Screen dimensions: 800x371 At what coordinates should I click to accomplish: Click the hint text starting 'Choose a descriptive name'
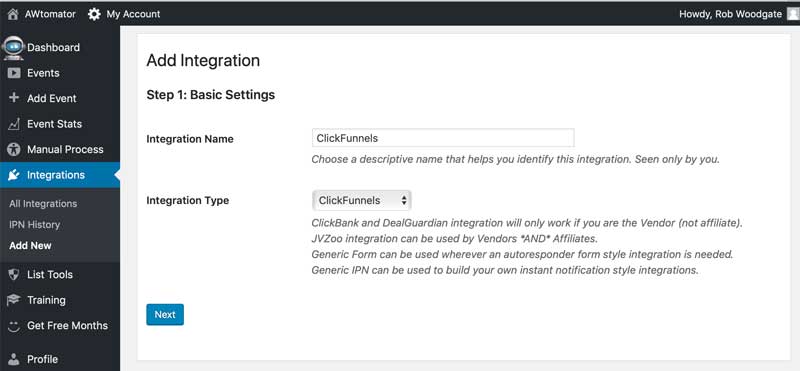click(x=515, y=159)
